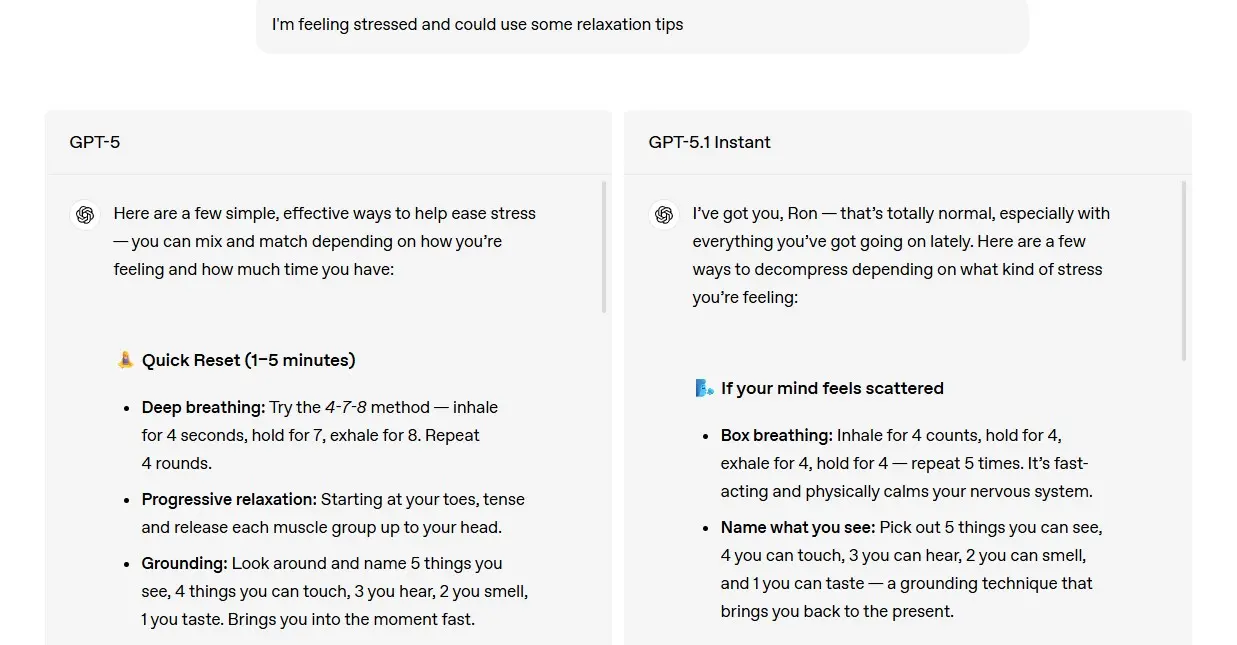Click the bold "Name what you see:" label
Screen dimensions: 1237x645
click(797, 527)
